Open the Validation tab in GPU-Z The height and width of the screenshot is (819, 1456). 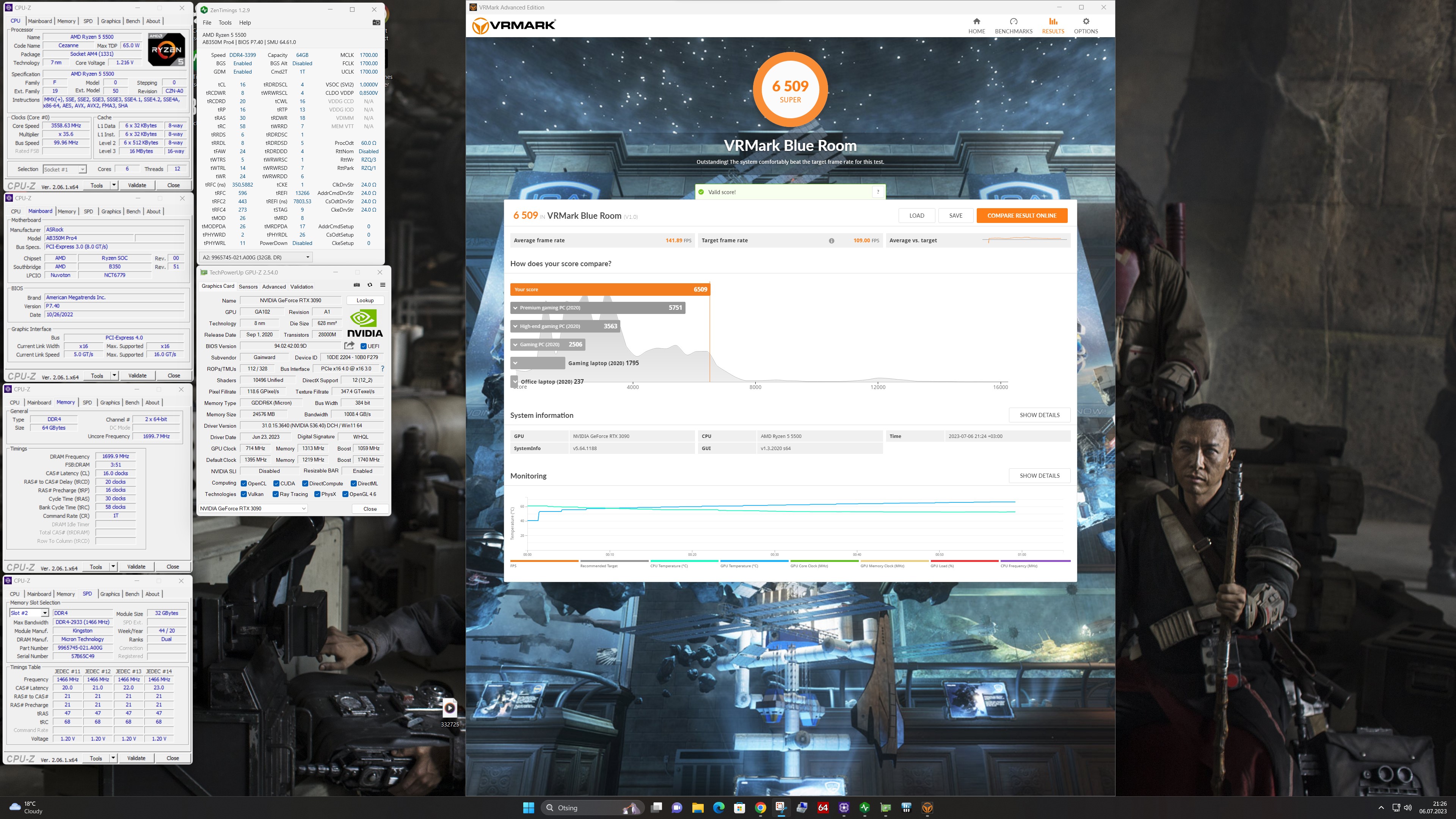(x=302, y=287)
